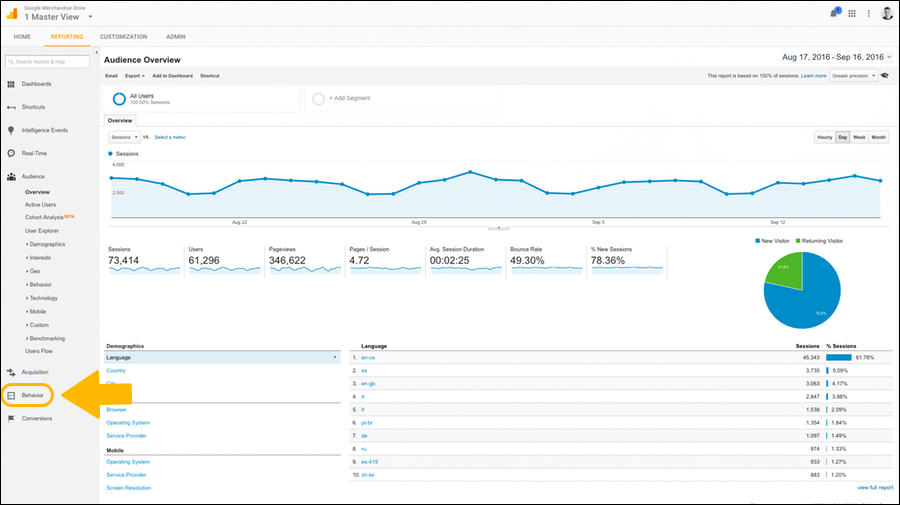Go to the ADMIN tab
The height and width of the screenshot is (505, 900).
[176, 37]
